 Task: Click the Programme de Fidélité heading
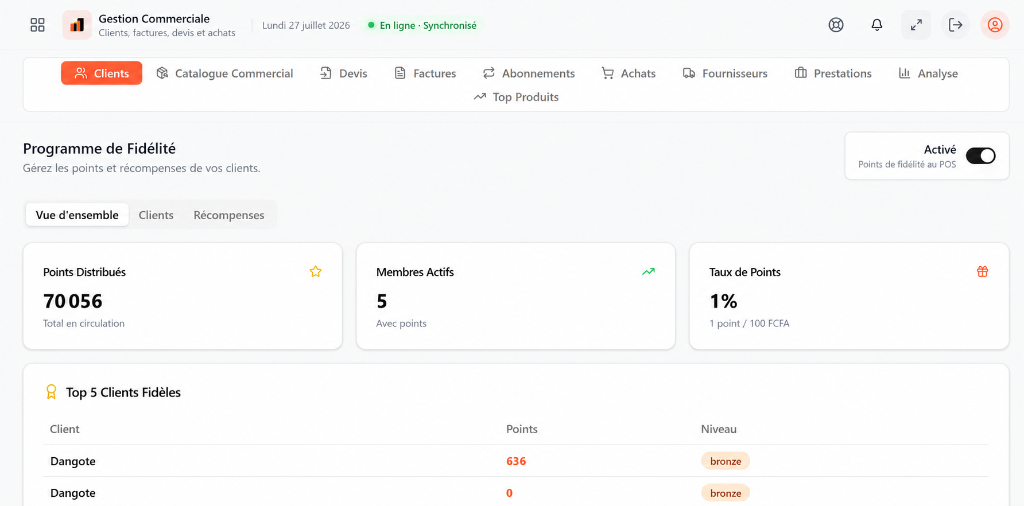99,149
